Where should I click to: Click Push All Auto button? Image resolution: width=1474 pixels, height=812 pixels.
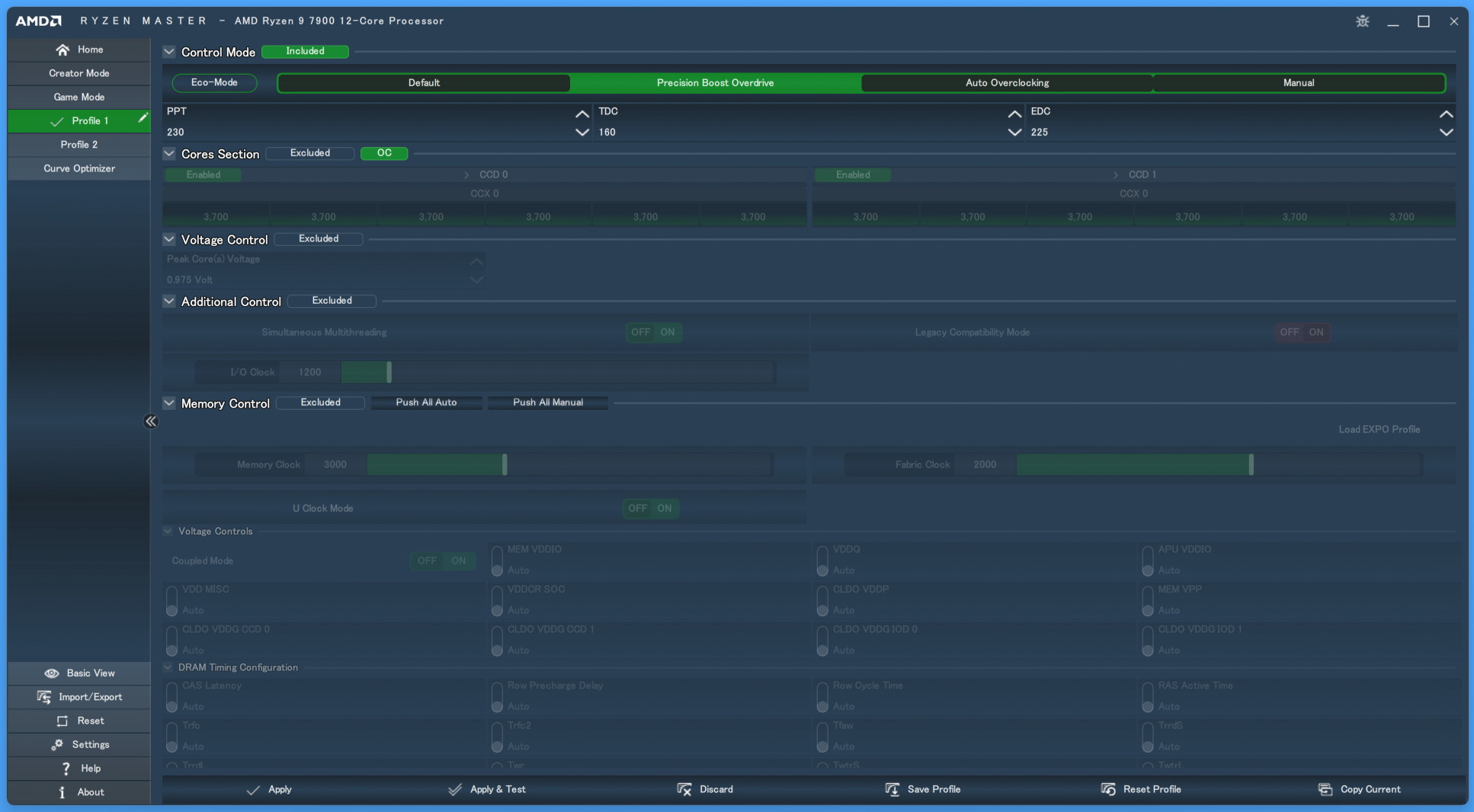click(426, 402)
